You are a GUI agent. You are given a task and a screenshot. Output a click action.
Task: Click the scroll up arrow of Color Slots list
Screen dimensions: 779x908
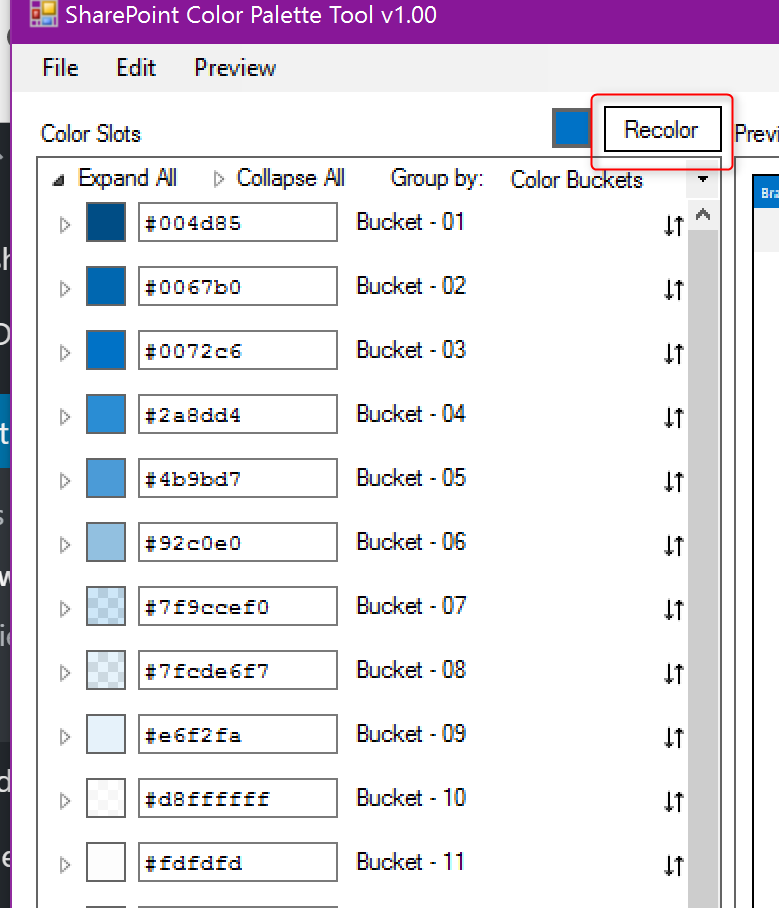703,215
